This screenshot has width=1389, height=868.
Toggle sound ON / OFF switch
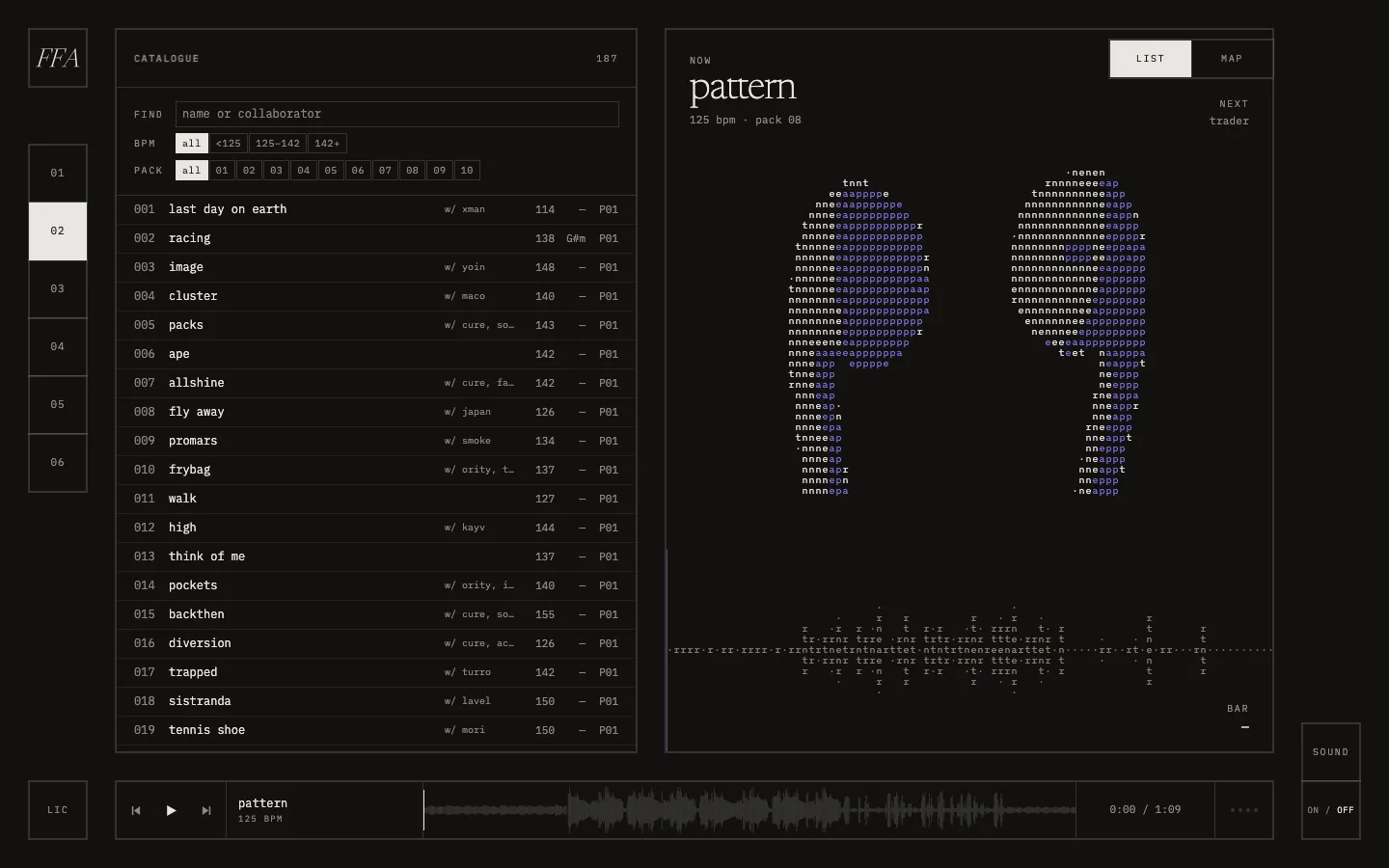pyautogui.click(x=1331, y=810)
